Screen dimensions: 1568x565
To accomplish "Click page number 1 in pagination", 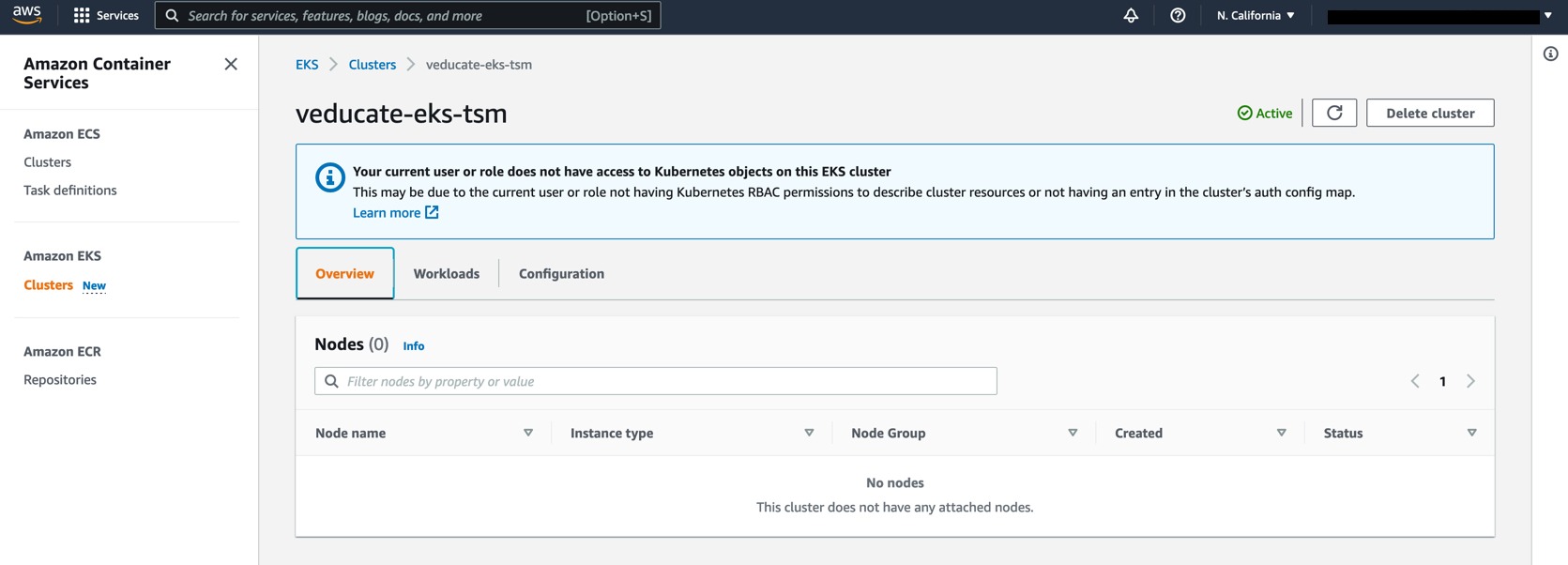I will click(x=1442, y=381).
